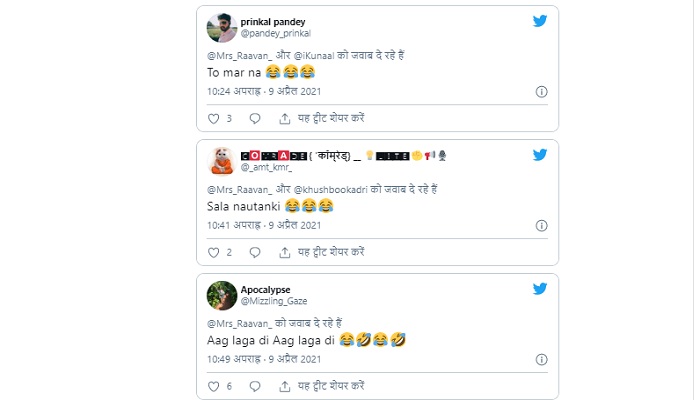The image size is (700, 400).
Task: Reply to prinkal pandey's tweet
Action: pos(255,118)
